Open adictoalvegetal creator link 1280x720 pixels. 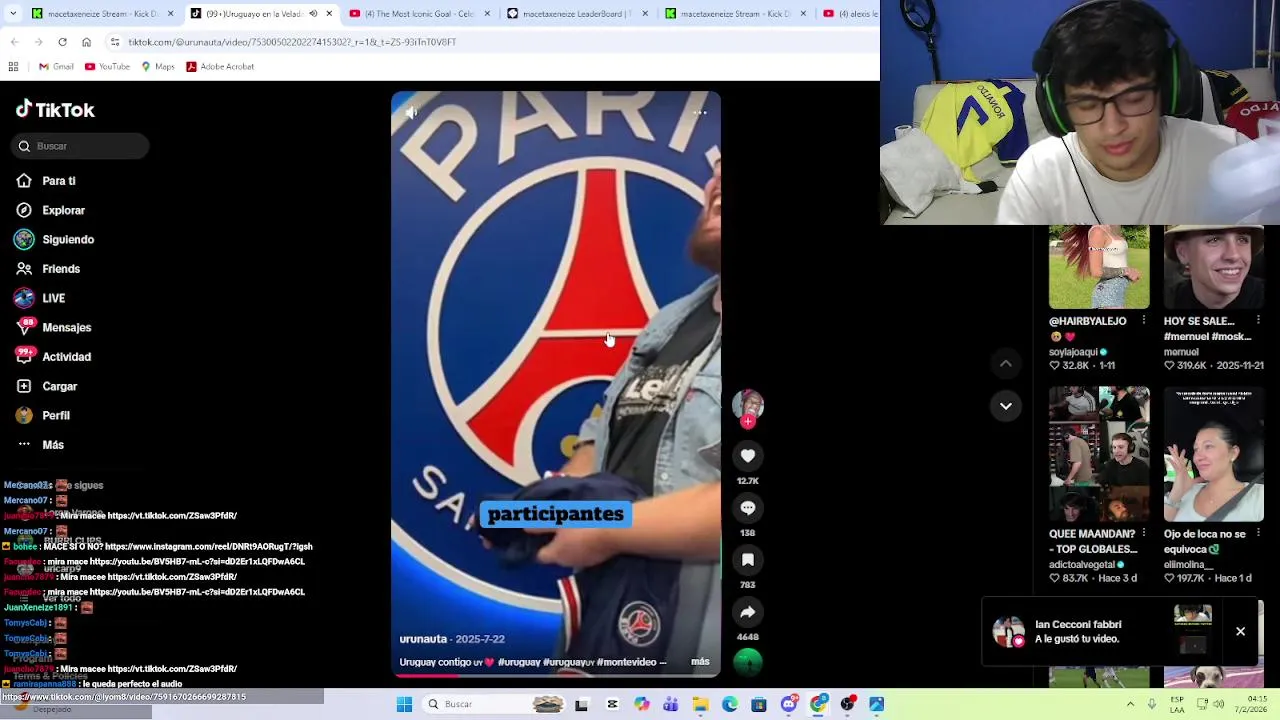click(x=1081, y=565)
